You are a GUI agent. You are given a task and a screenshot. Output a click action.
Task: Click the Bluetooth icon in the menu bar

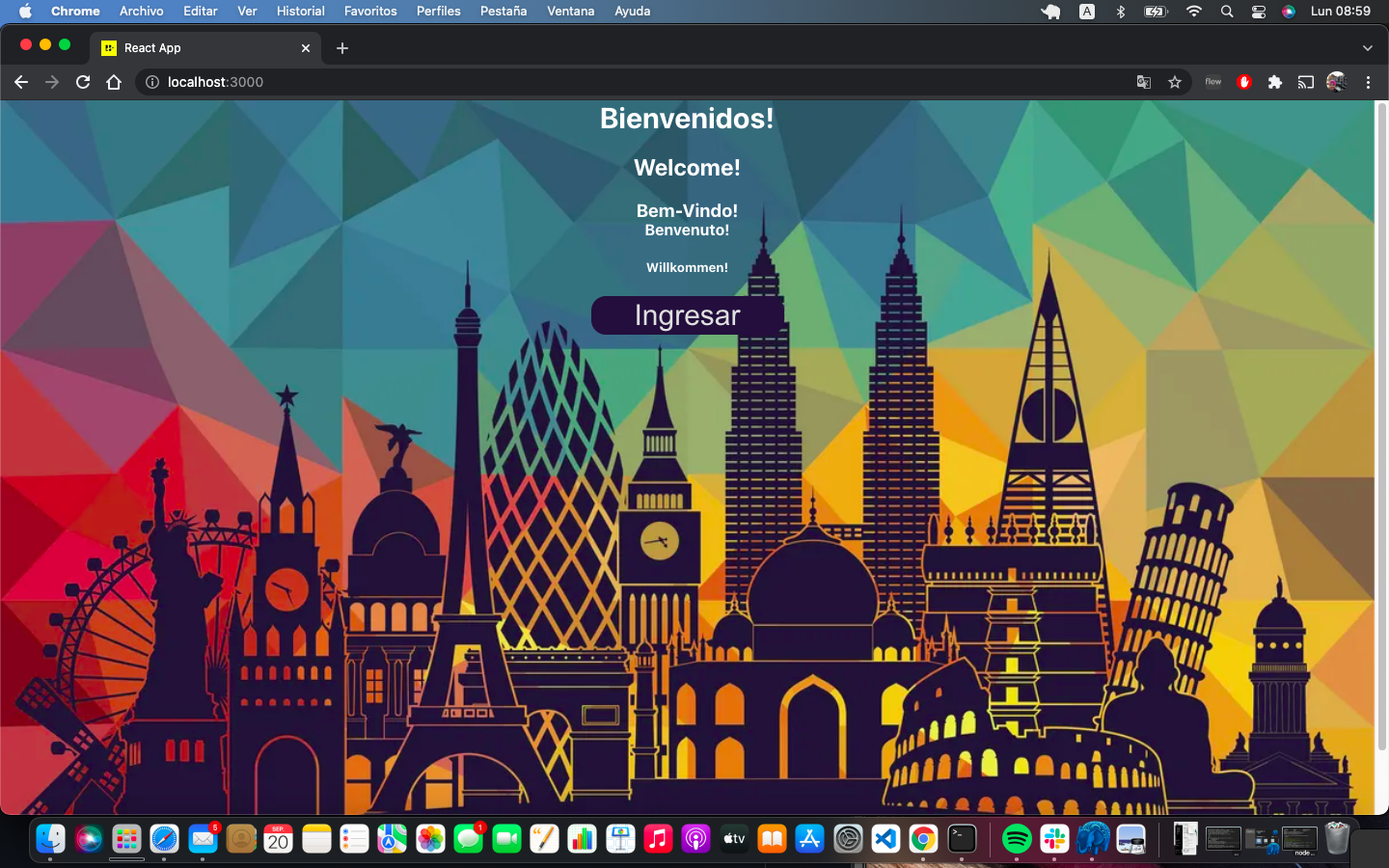coord(1121,11)
